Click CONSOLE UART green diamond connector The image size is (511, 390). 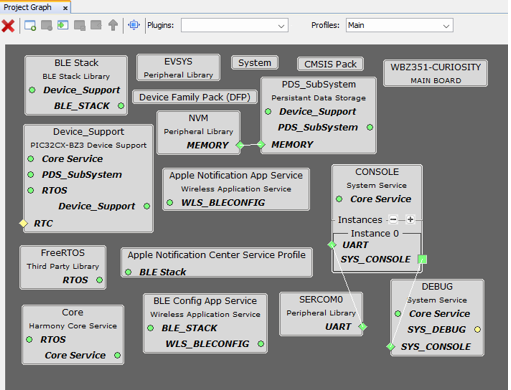tap(332, 245)
